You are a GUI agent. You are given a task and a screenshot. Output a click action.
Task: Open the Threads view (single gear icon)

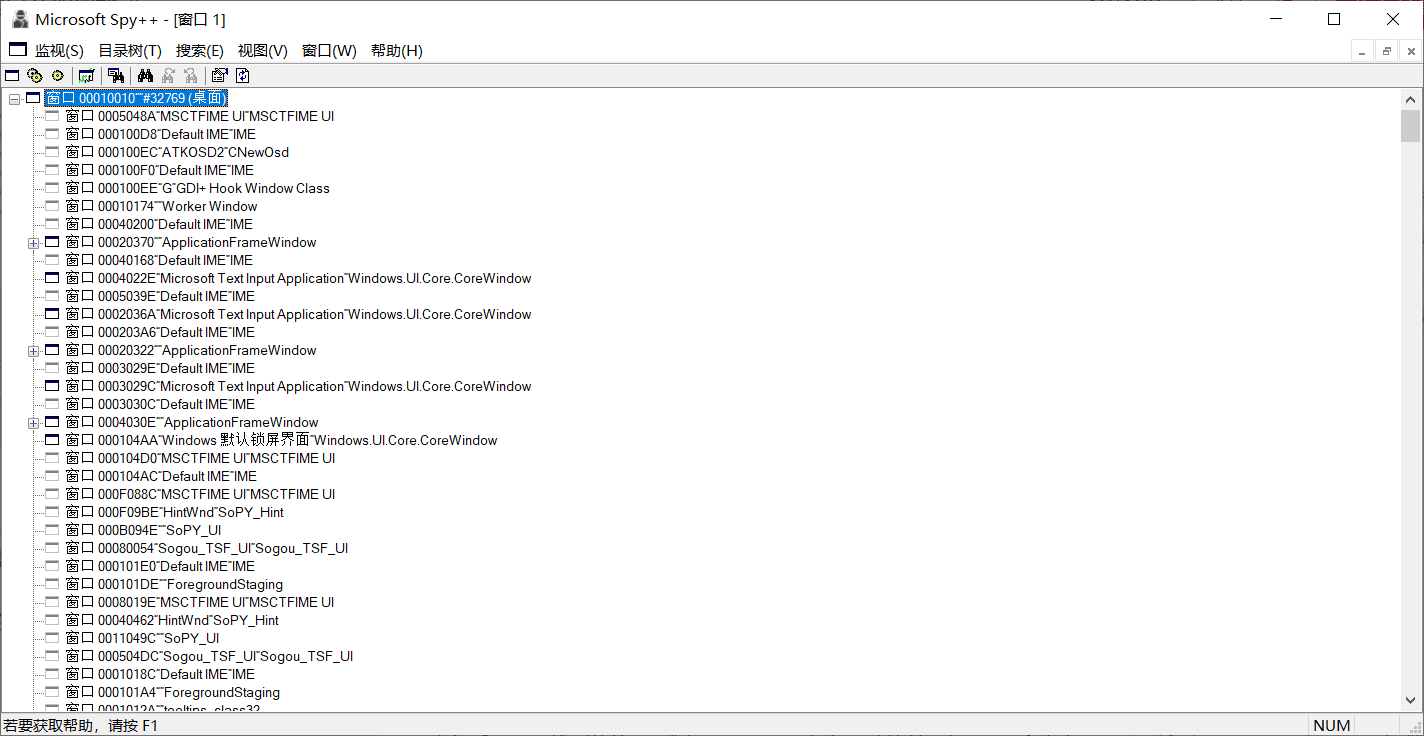click(x=57, y=75)
